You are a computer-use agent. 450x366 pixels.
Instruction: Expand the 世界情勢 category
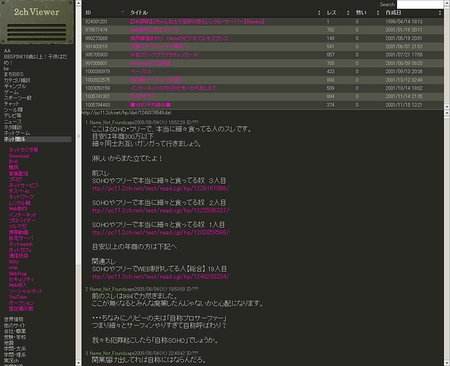tap(14, 319)
